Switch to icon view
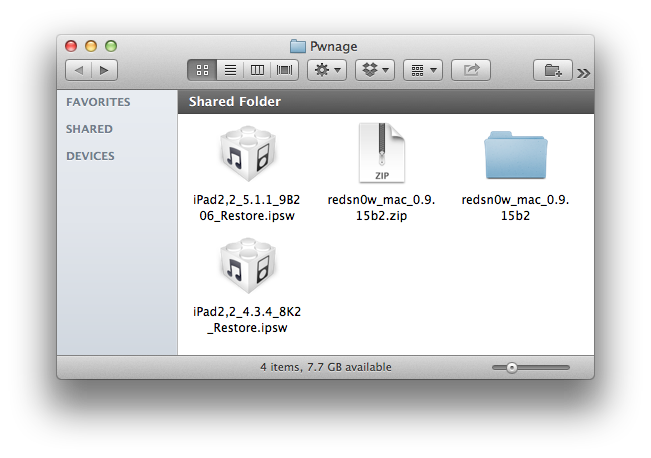 point(202,70)
